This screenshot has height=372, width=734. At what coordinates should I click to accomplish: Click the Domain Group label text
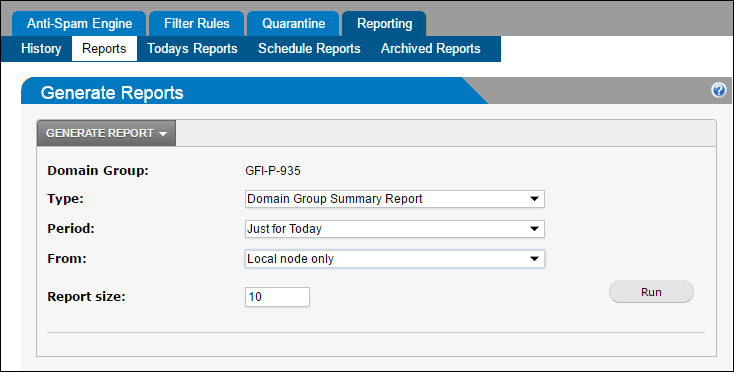point(98,171)
